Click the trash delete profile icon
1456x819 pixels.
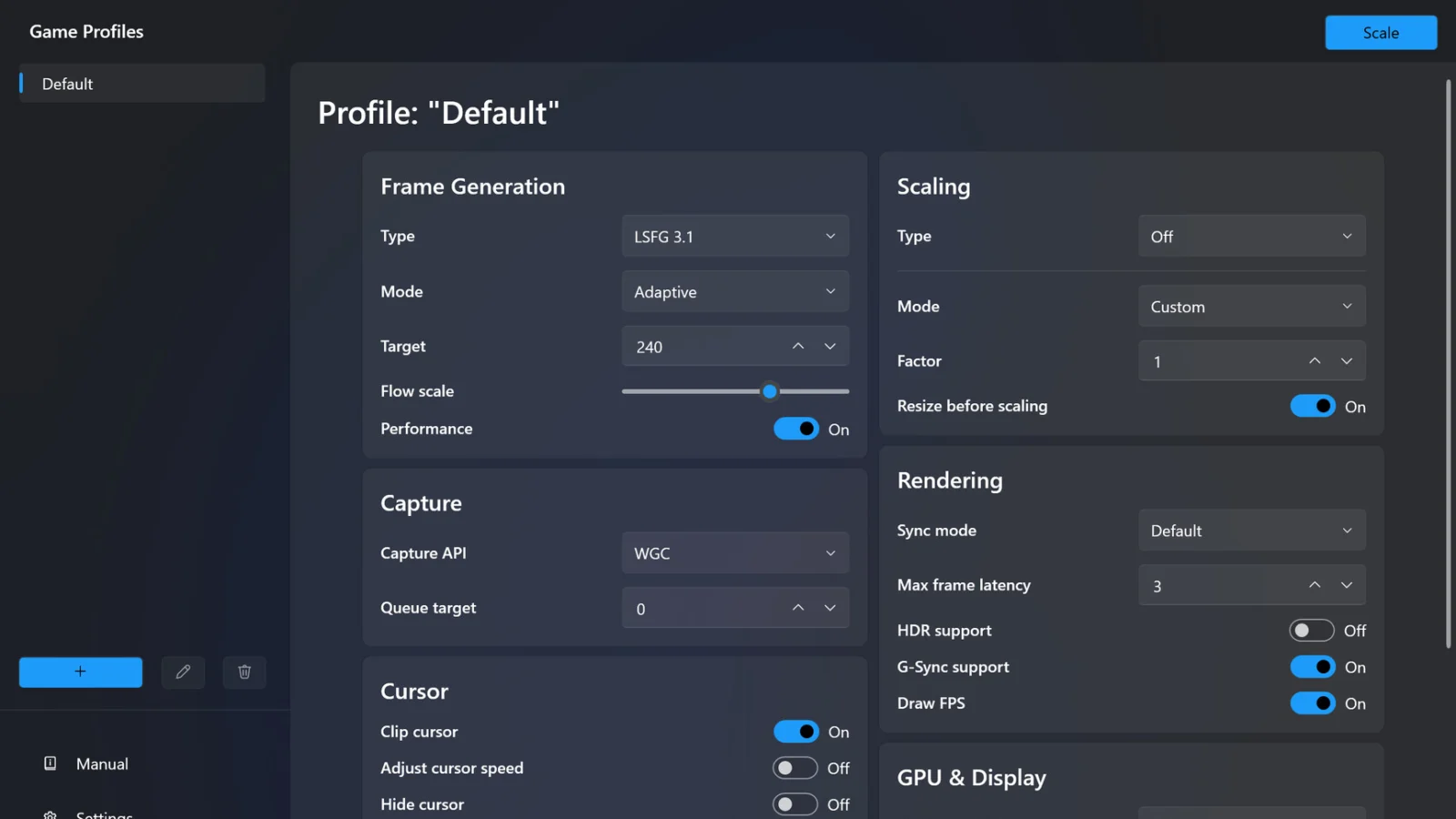click(244, 672)
